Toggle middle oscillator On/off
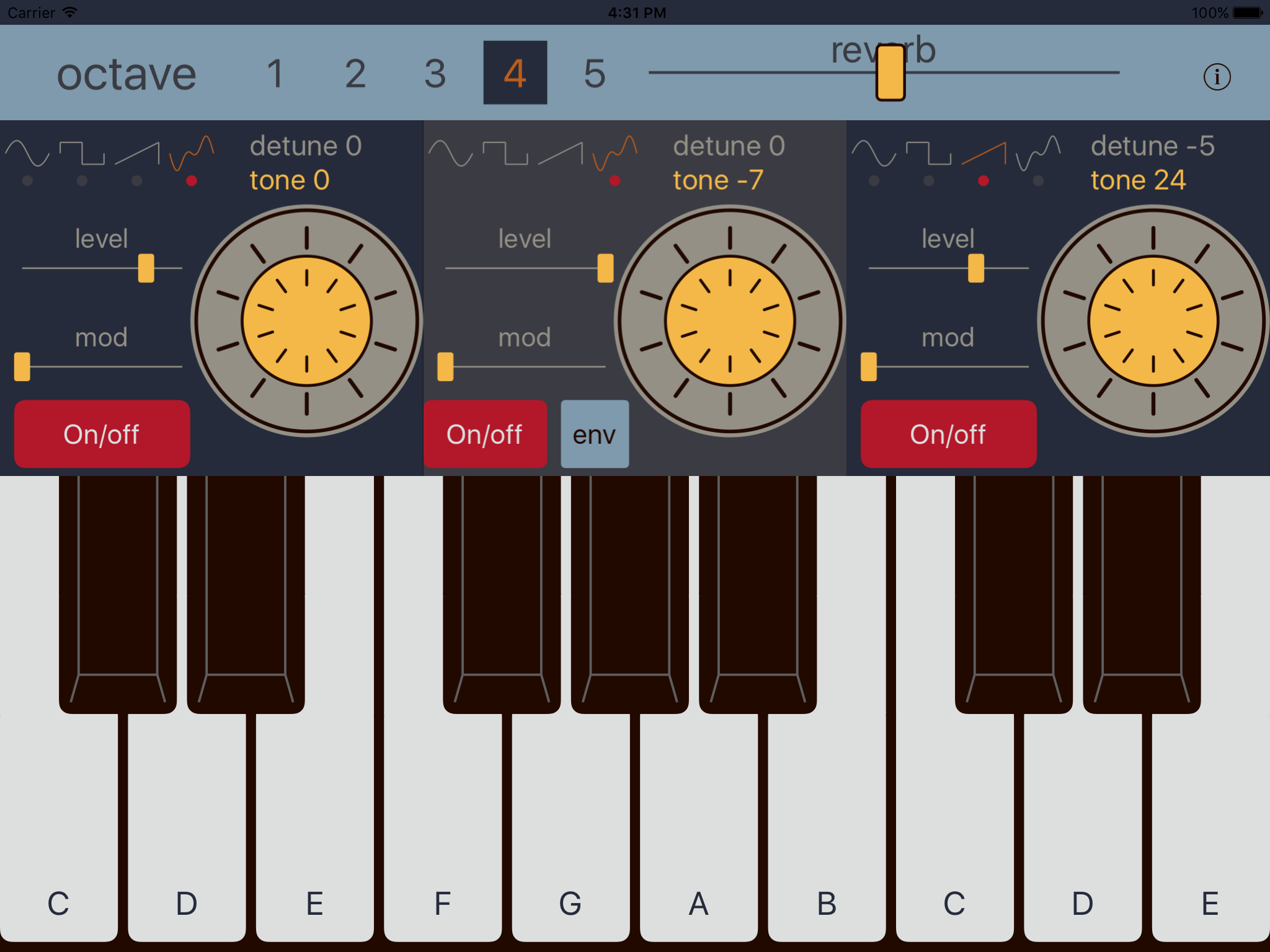Screen dimensions: 1270x952 pyautogui.click(x=485, y=434)
